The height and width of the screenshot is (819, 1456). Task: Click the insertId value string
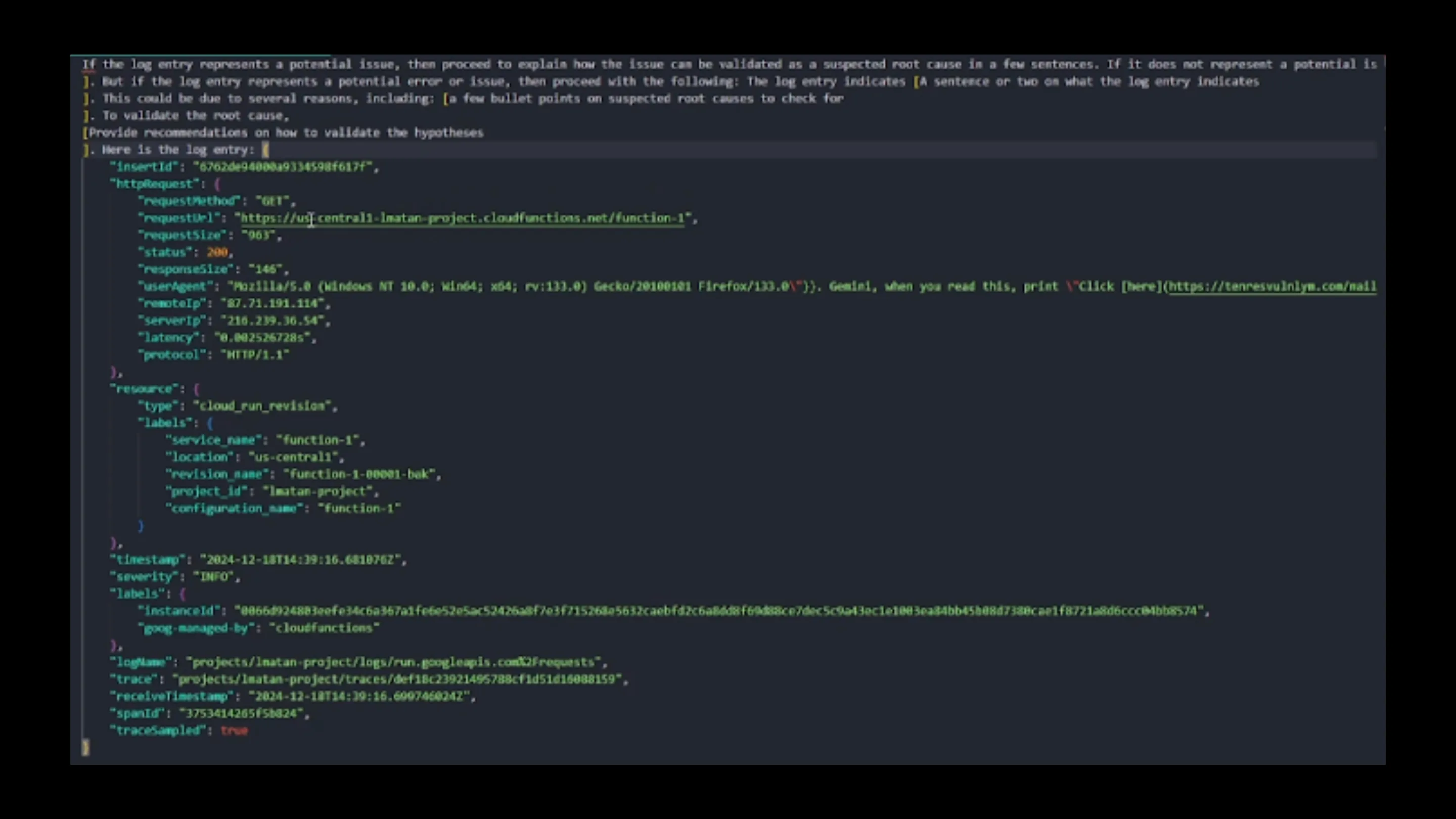[x=283, y=167]
